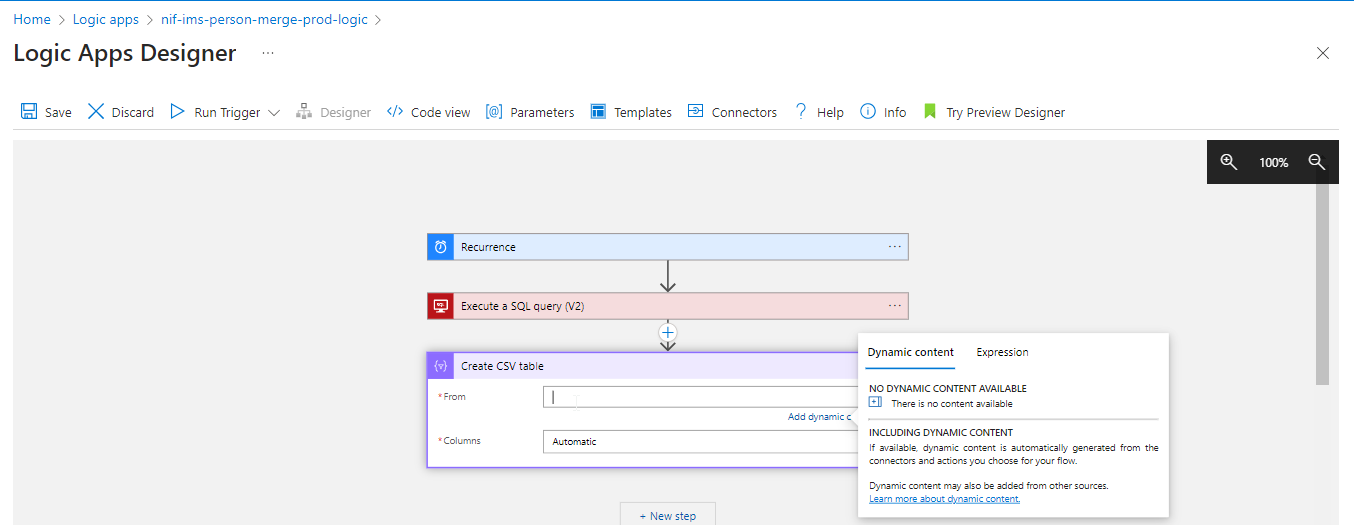Viewport: 1354px width, 525px height.
Task: Open Code view from the toolbar
Action: (428, 112)
